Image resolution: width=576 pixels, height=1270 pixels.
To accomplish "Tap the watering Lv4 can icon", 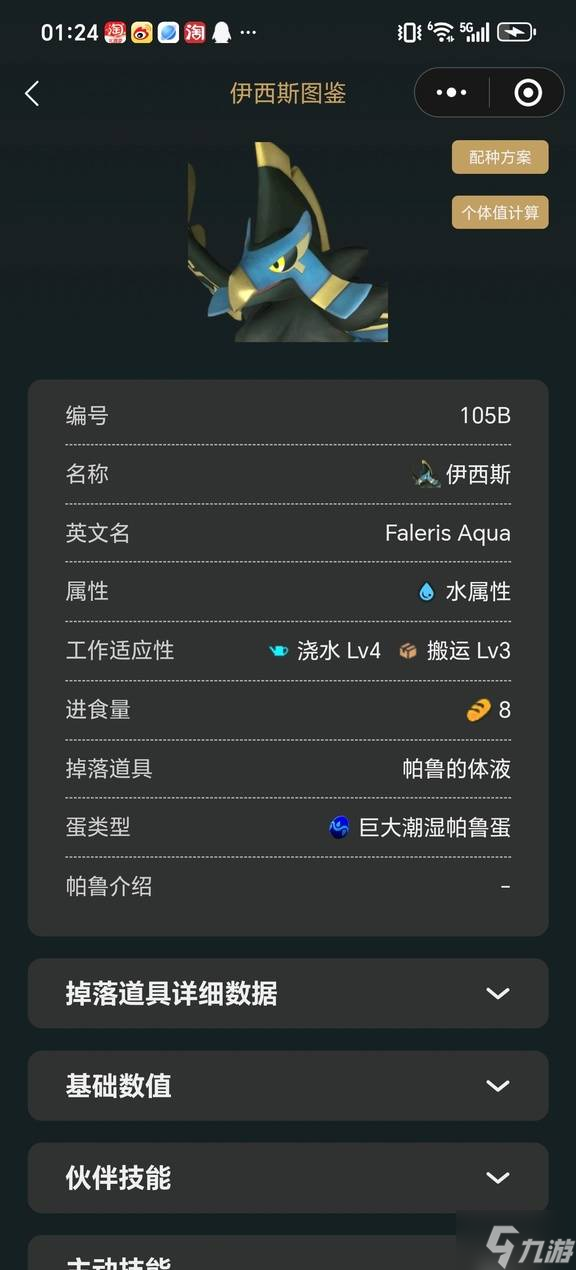I will click(279, 651).
